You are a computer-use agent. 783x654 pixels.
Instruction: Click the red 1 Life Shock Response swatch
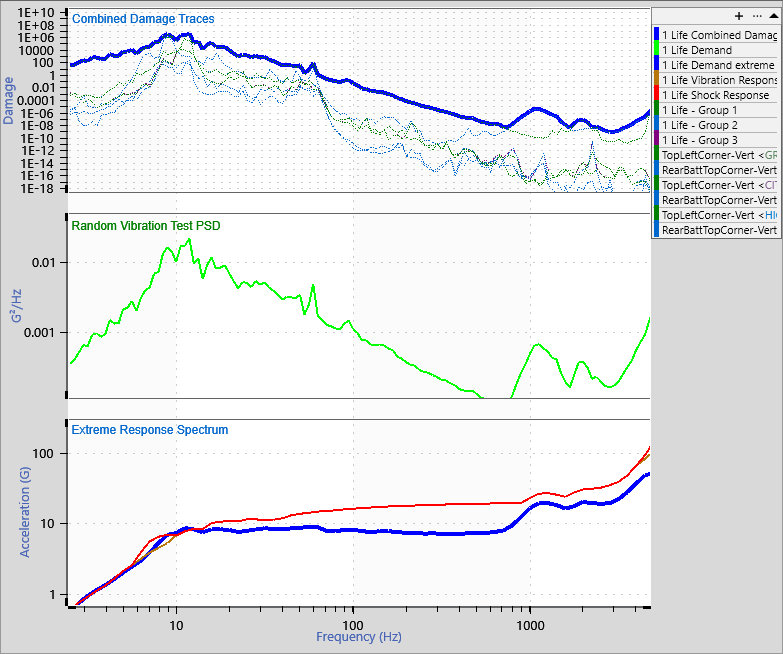[656, 95]
